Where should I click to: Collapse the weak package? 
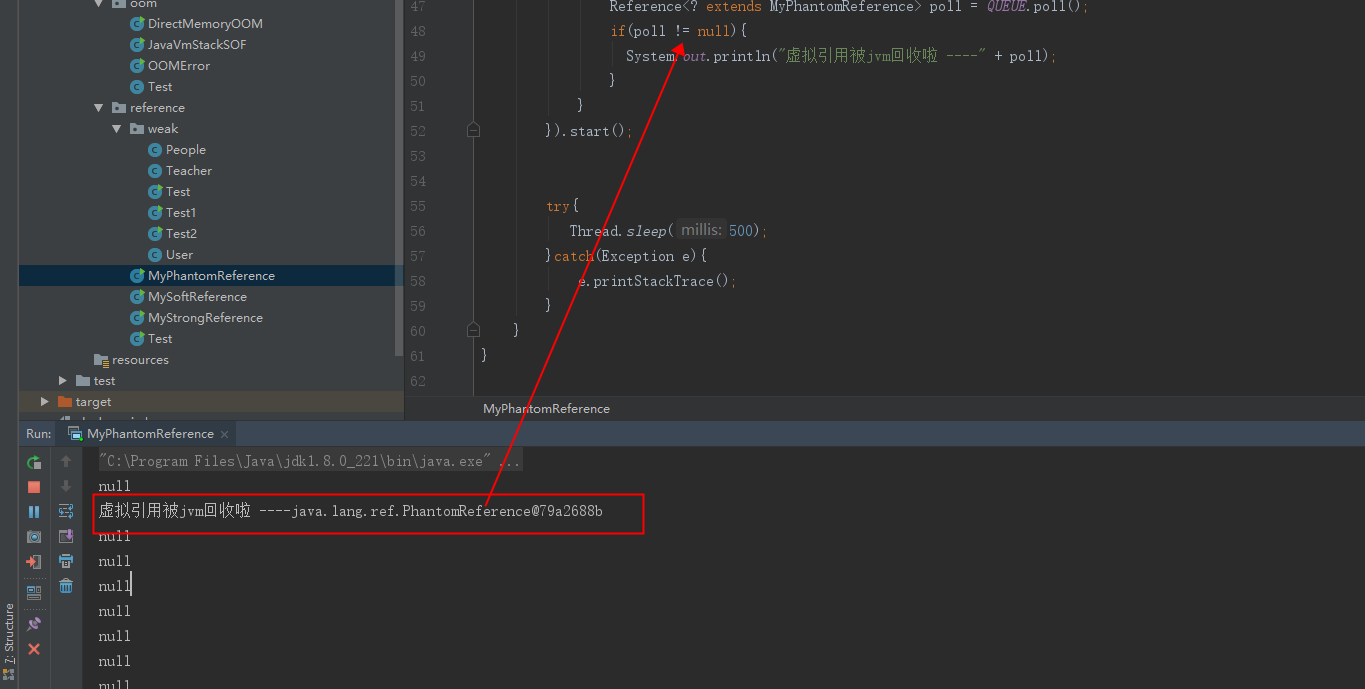click(x=117, y=129)
